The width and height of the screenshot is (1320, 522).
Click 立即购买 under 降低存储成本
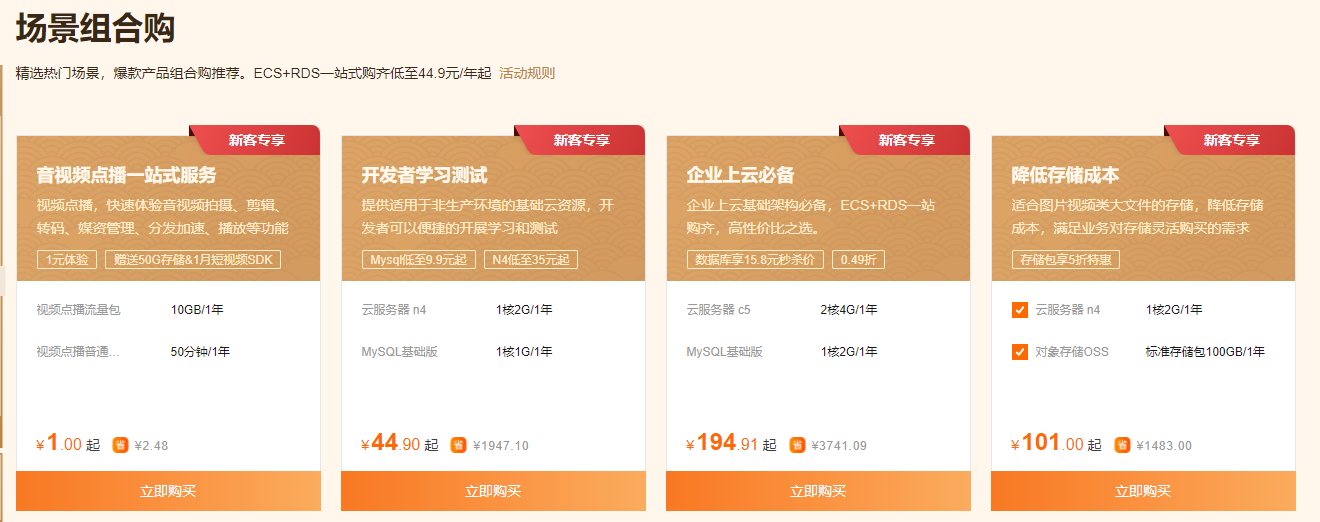pyautogui.click(x=1143, y=491)
